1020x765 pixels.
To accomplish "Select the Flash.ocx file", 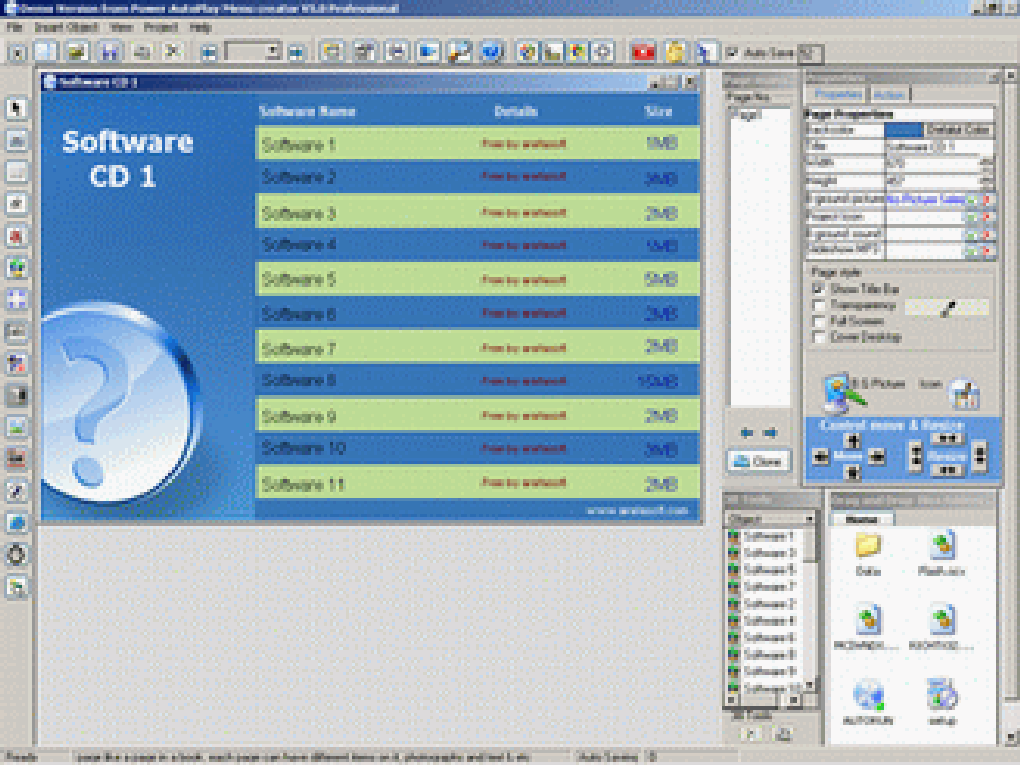I will (x=941, y=554).
